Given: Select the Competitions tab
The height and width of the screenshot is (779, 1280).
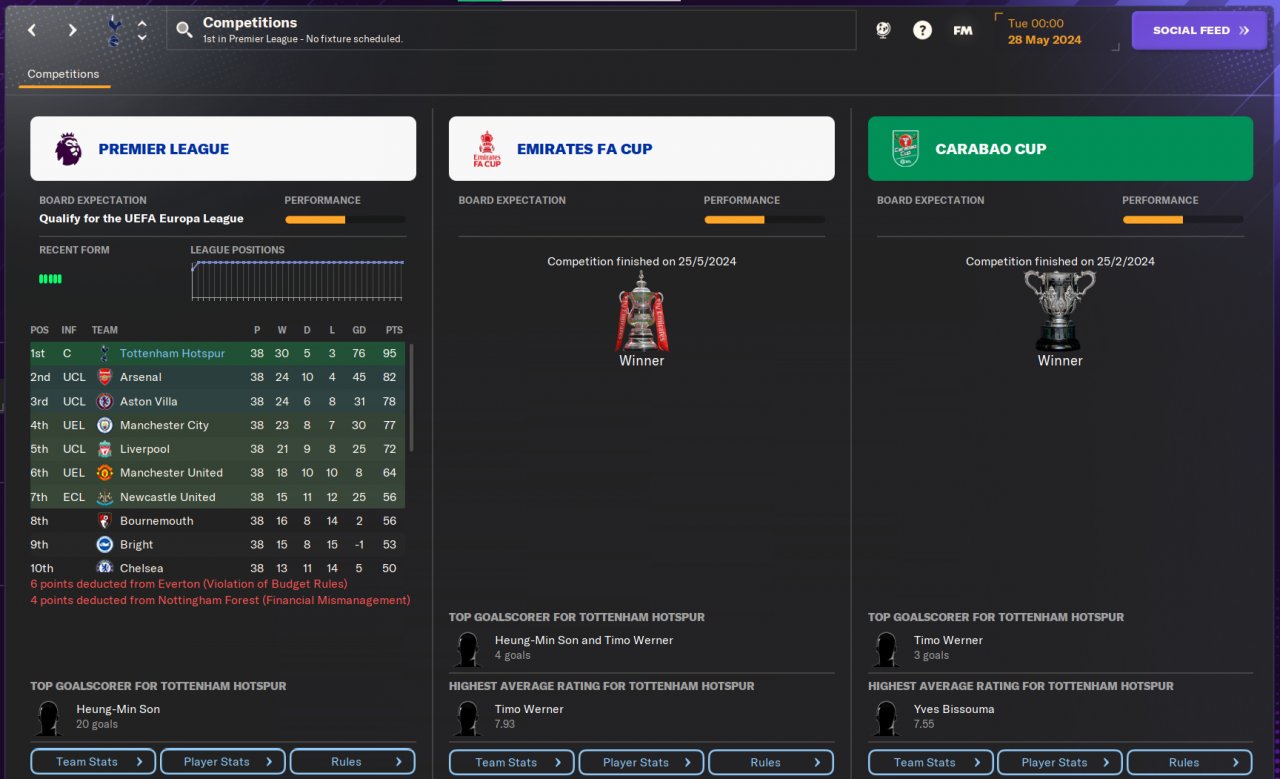Looking at the screenshot, I should click(63, 74).
